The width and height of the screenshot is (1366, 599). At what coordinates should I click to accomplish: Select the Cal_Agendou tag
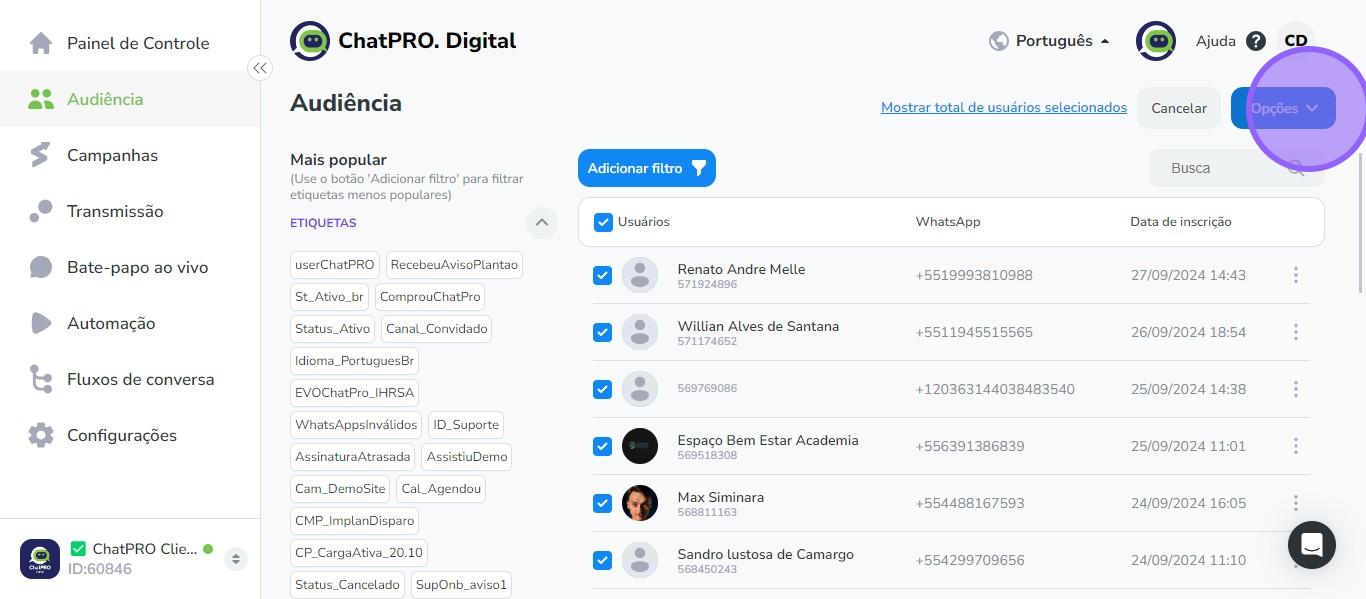click(441, 489)
